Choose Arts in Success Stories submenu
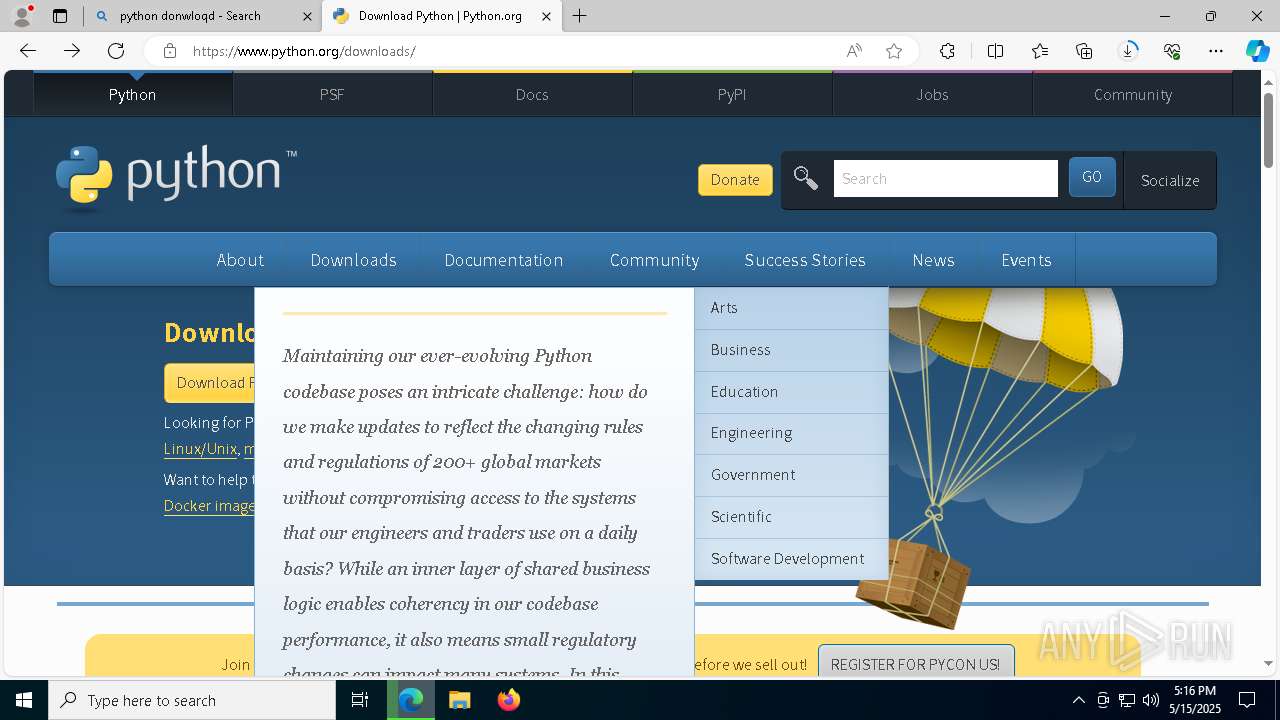Viewport: 1280px width, 720px height. pyautogui.click(x=791, y=308)
